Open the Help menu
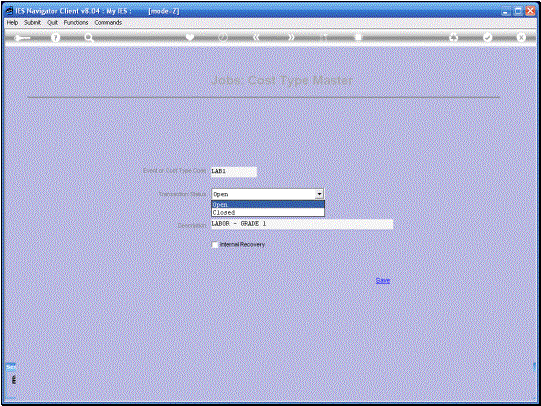Screen dimensions: 541x406 tap(12, 22)
